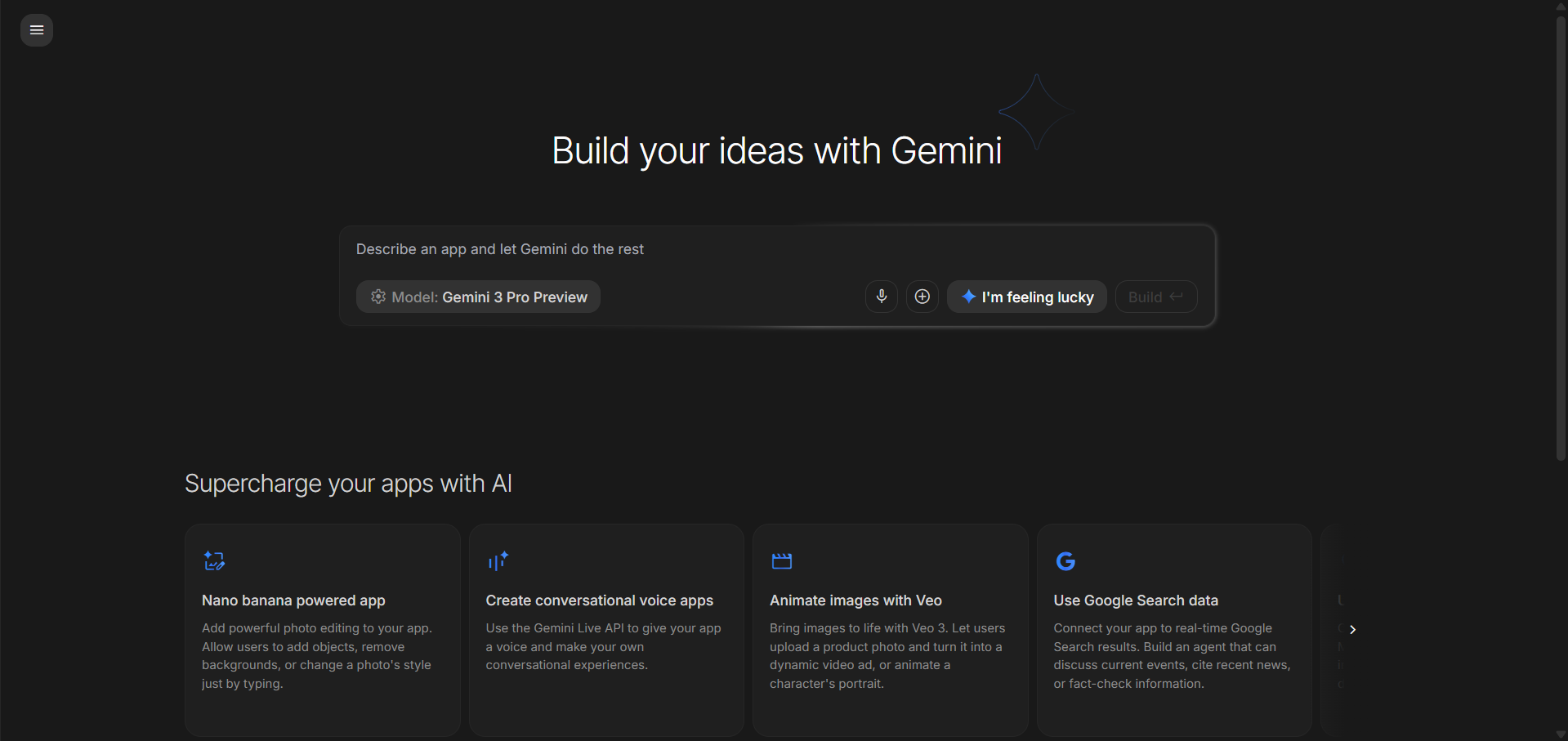The height and width of the screenshot is (741, 1568).
Task: Click the scrollbar down arrow
Action: pyautogui.click(x=1561, y=733)
